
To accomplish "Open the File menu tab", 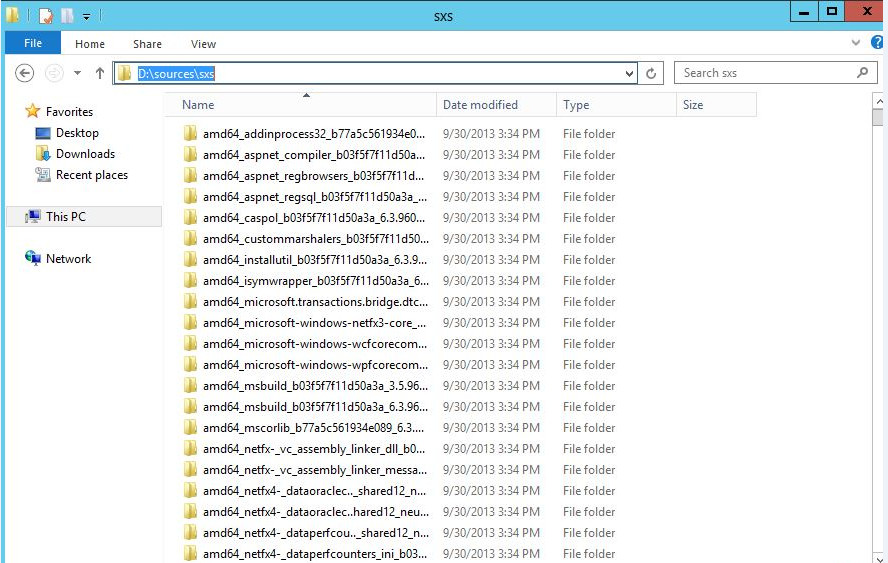I will point(33,43).
